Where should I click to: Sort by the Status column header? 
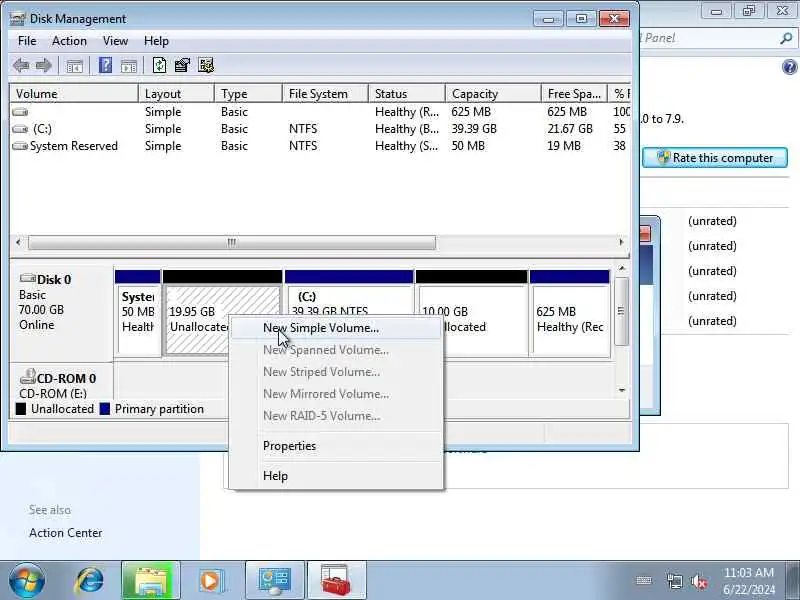click(x=407, y=94)
